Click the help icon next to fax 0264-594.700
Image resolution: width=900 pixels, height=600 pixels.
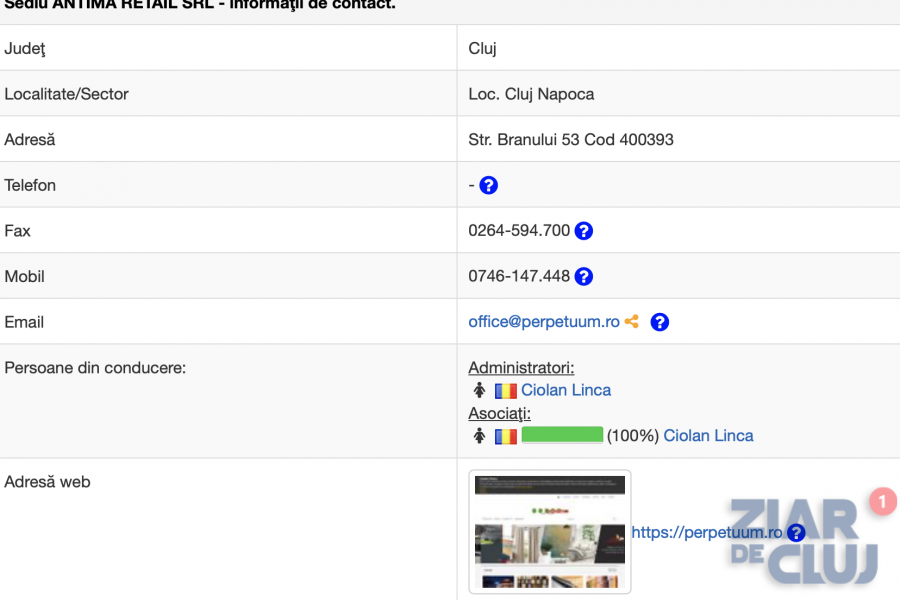point(584,231)
